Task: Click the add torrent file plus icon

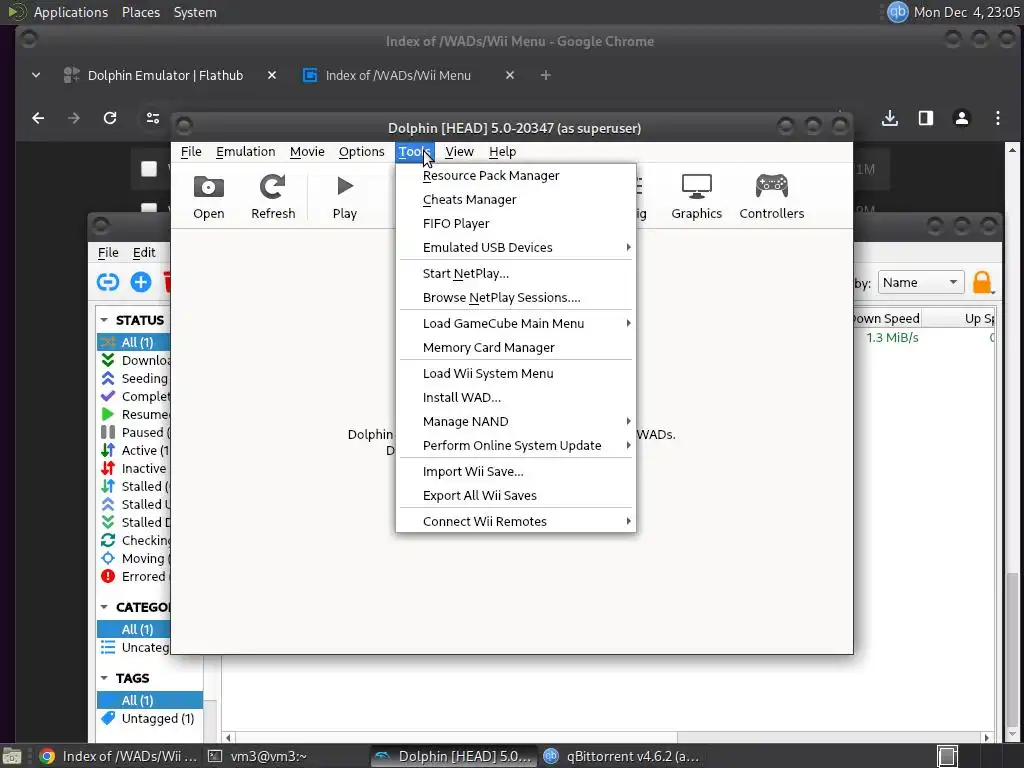Action: coord(140,282)
